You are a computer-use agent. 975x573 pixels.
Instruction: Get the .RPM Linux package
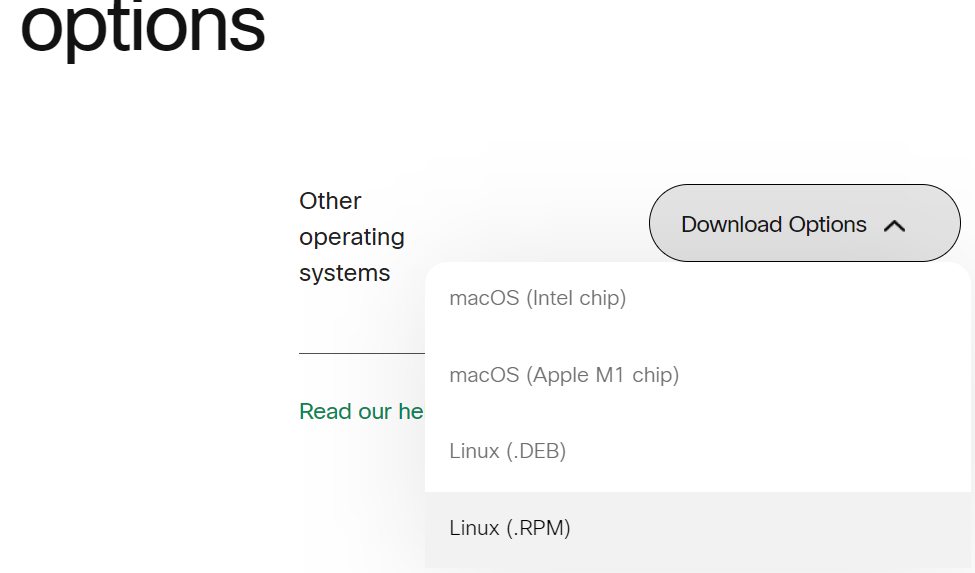point(510,528)
